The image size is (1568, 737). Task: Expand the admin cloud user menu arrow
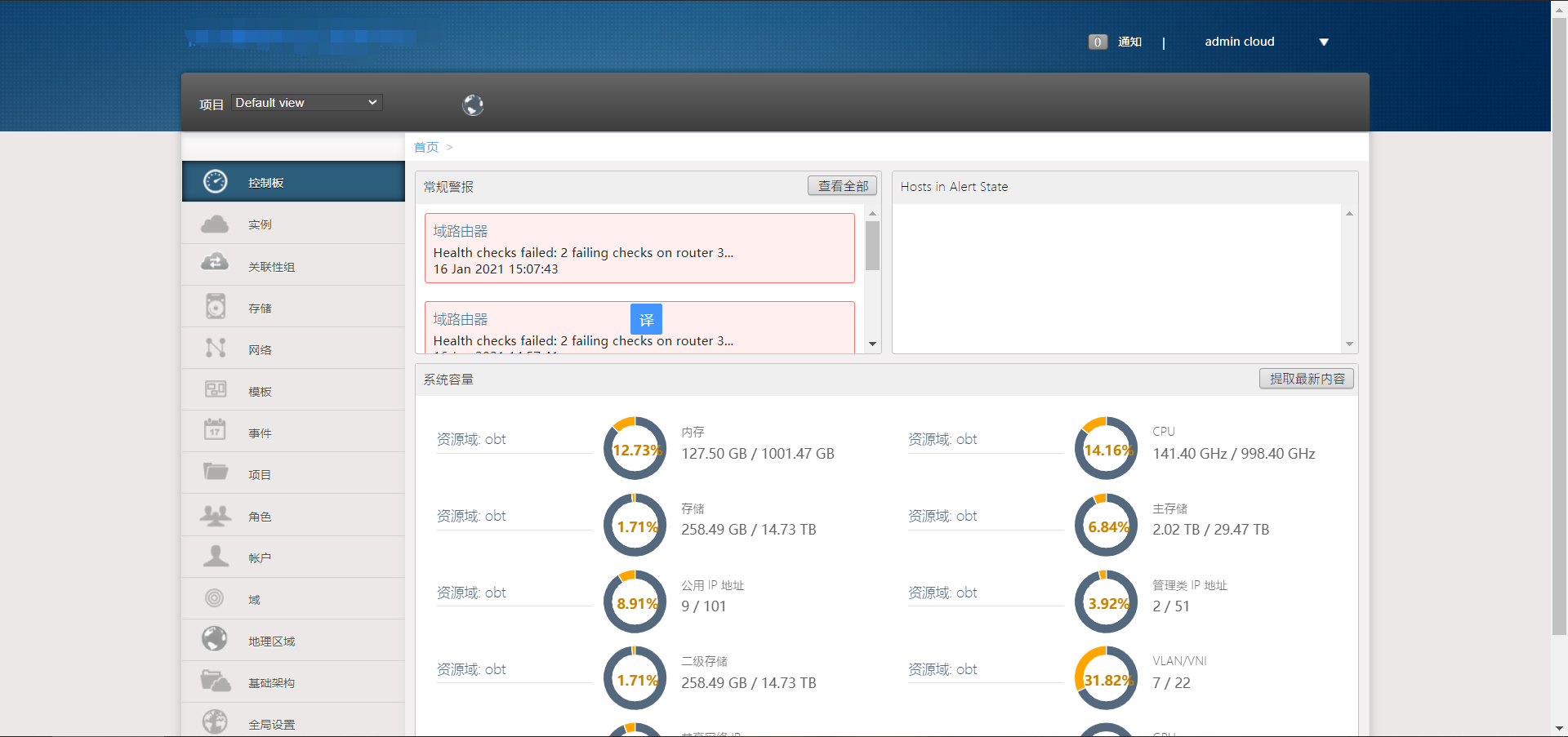[1324, 42]
